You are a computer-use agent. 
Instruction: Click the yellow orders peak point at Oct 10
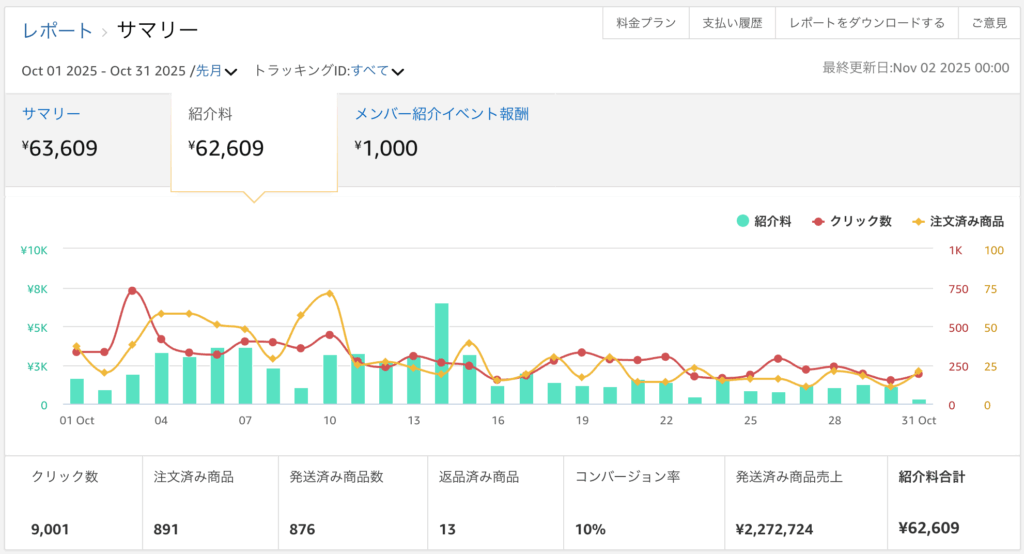coord(330,293)
